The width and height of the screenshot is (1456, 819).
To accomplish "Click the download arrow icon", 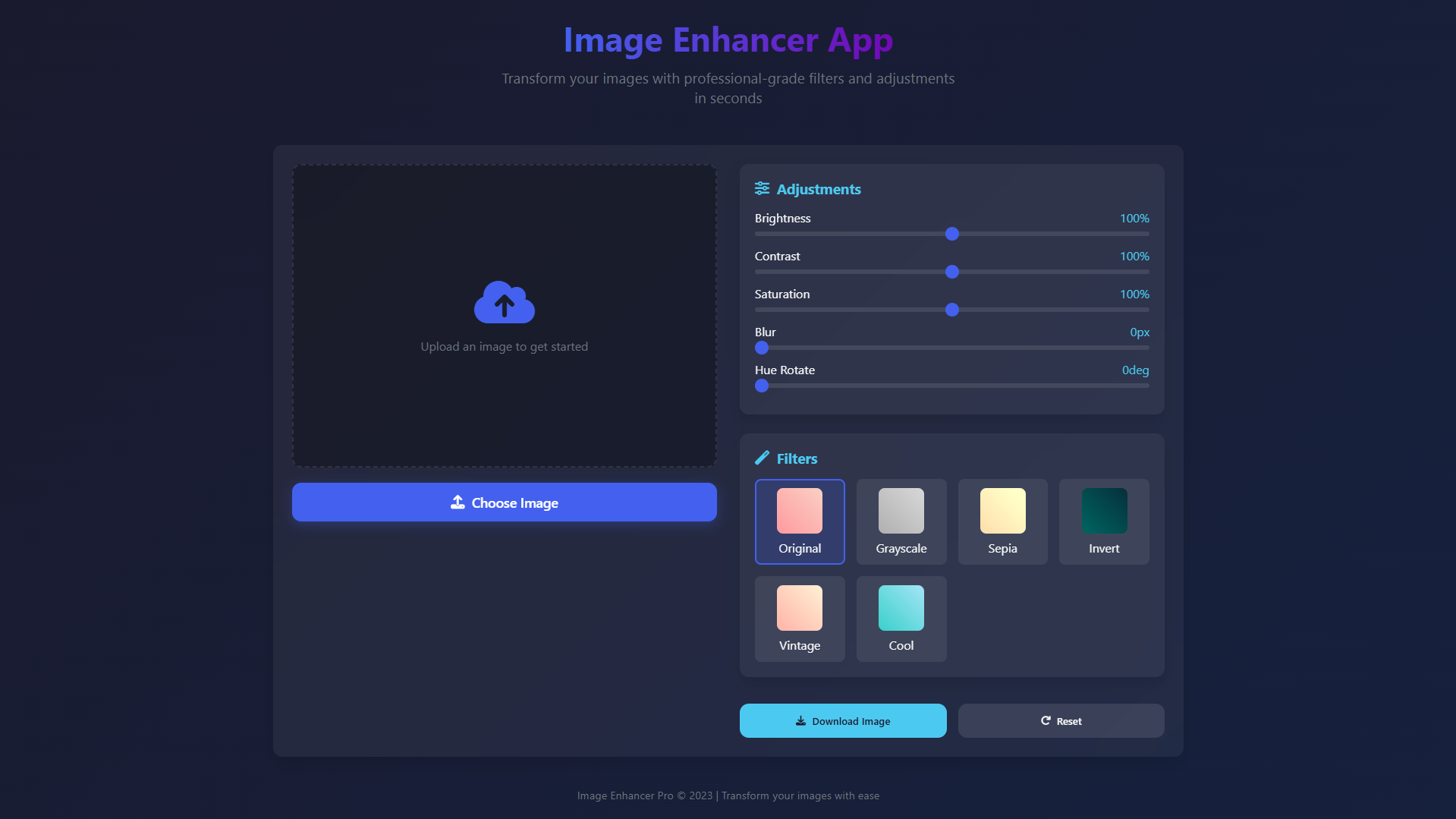I will pos(800,721).
